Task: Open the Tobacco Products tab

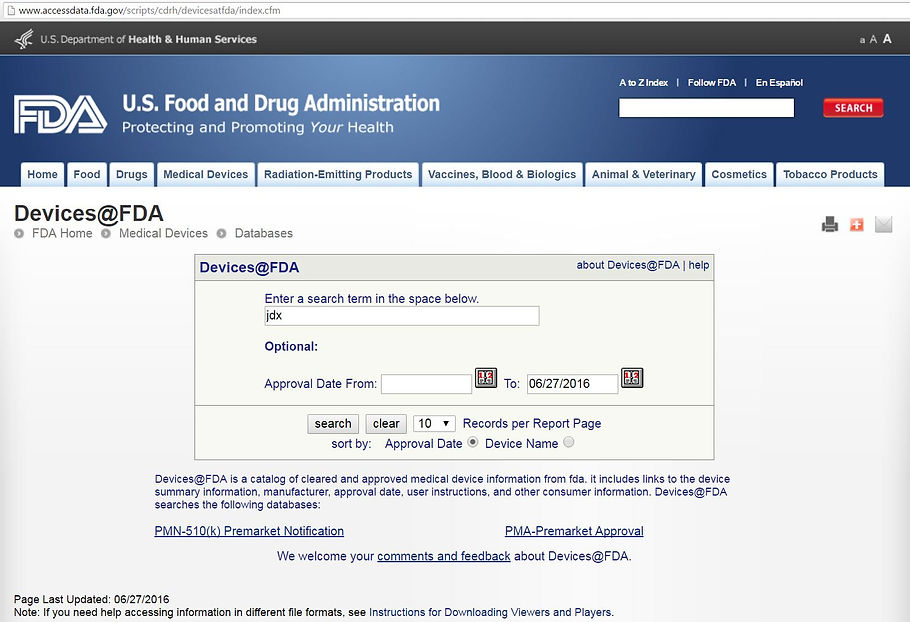Action: (x=830, y=175)
